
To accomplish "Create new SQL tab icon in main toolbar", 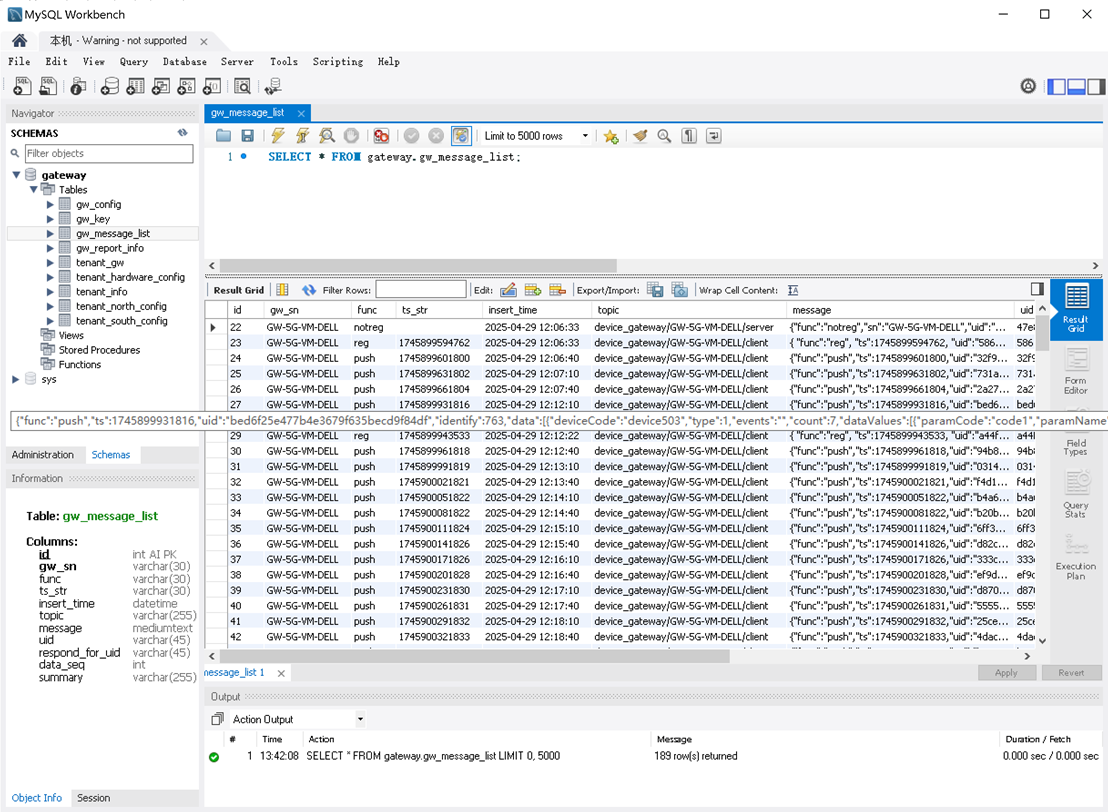I will tap(22, 86).
